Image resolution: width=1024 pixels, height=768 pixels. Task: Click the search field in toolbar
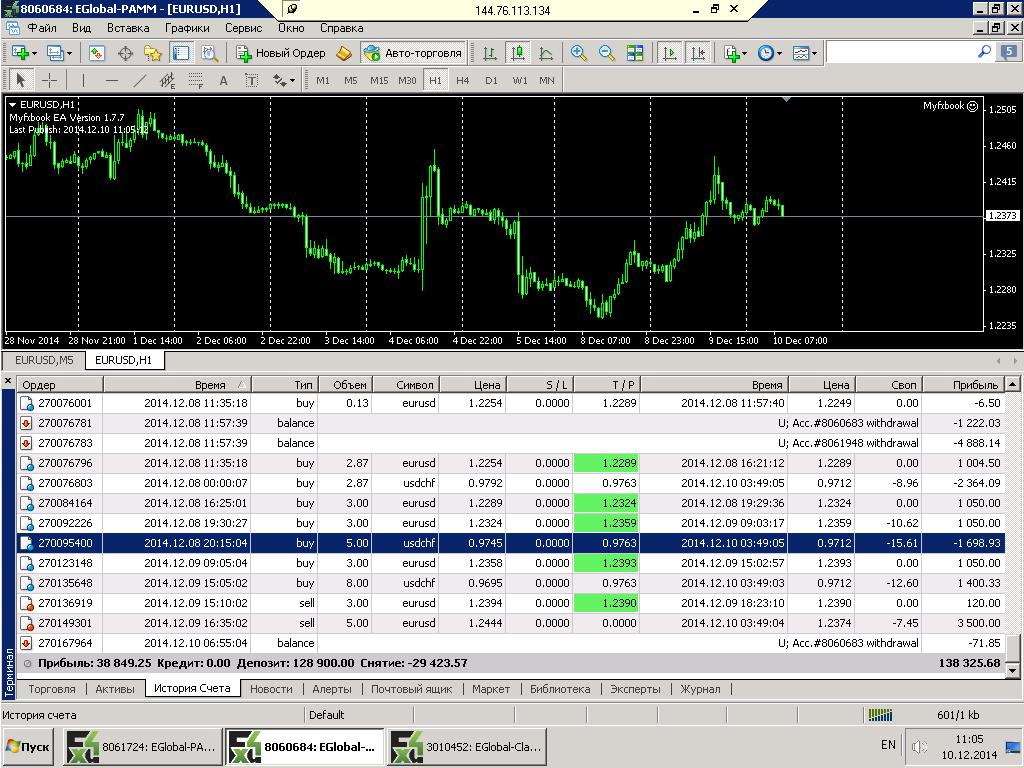point(901,52)
